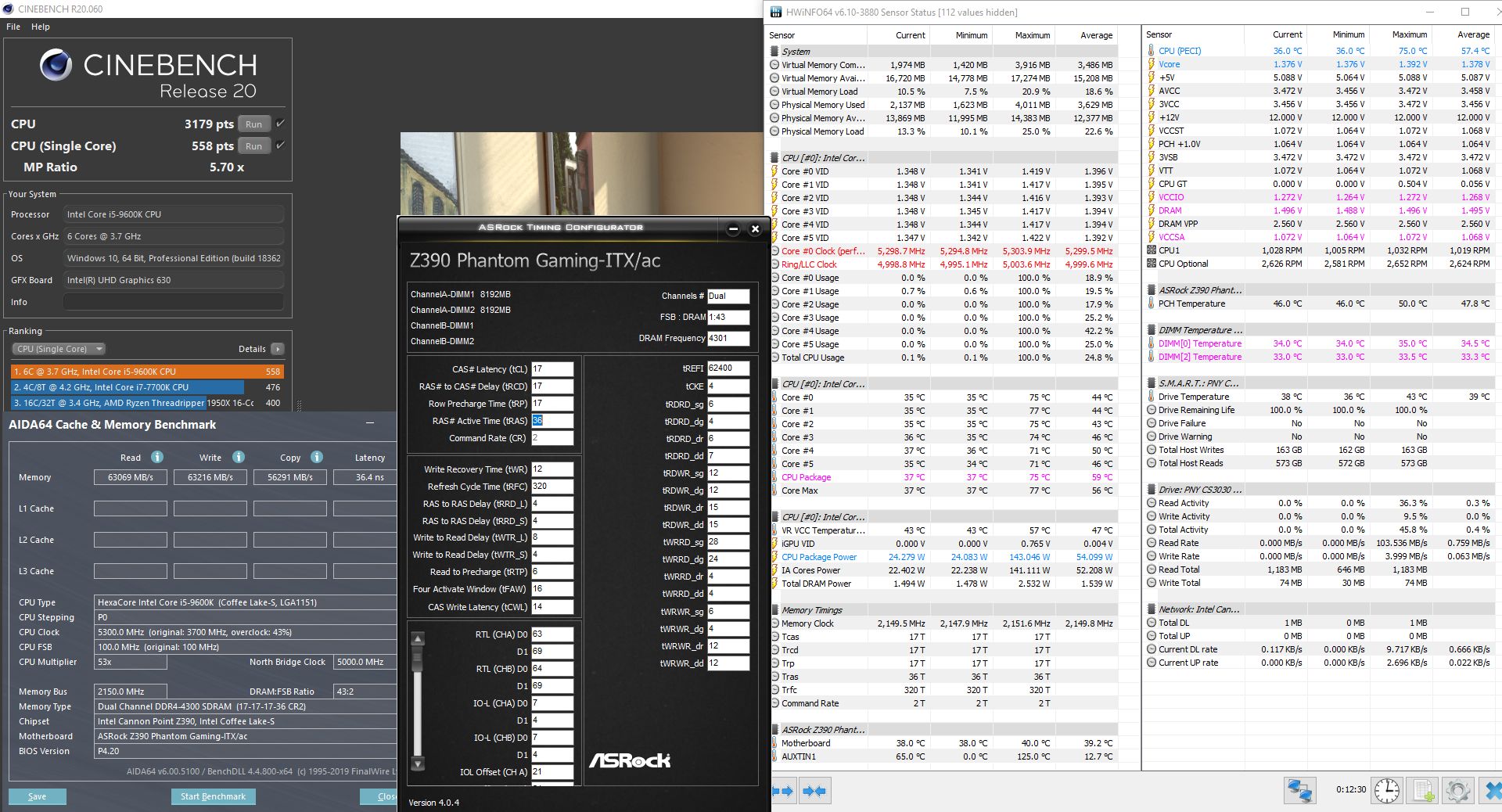
Task: Click scroll up arrow in ASRock RTL list
Action: [x=418, y=638]
